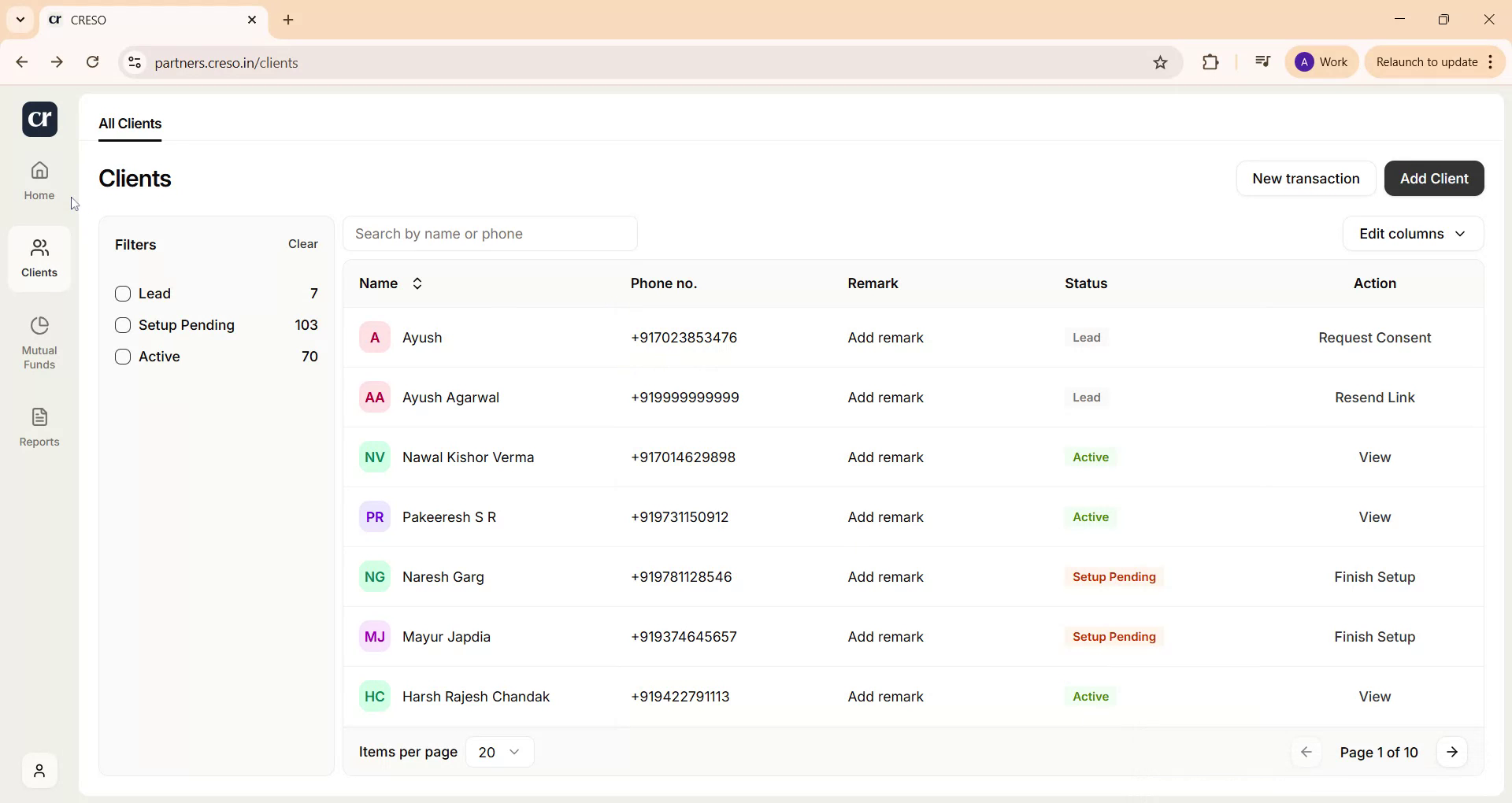The width and height of the screenshot is (1512, 803).
Task: Click the CRESO logo in the sidebar
Action: pyautogui.click(x=39, y=119)
